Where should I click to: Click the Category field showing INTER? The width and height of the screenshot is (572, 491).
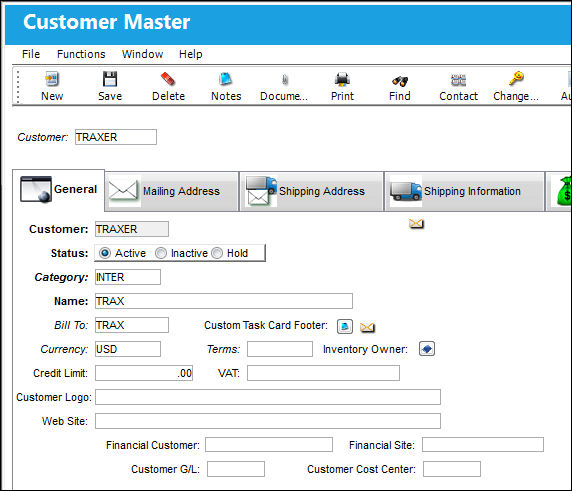[128, 277]
